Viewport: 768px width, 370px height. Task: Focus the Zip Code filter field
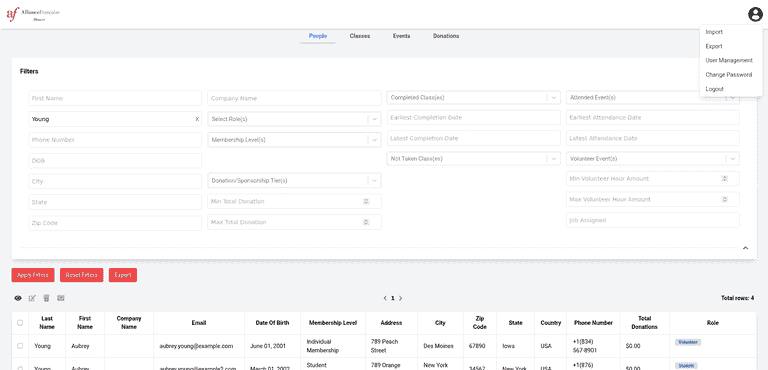(x=115, y=223)
